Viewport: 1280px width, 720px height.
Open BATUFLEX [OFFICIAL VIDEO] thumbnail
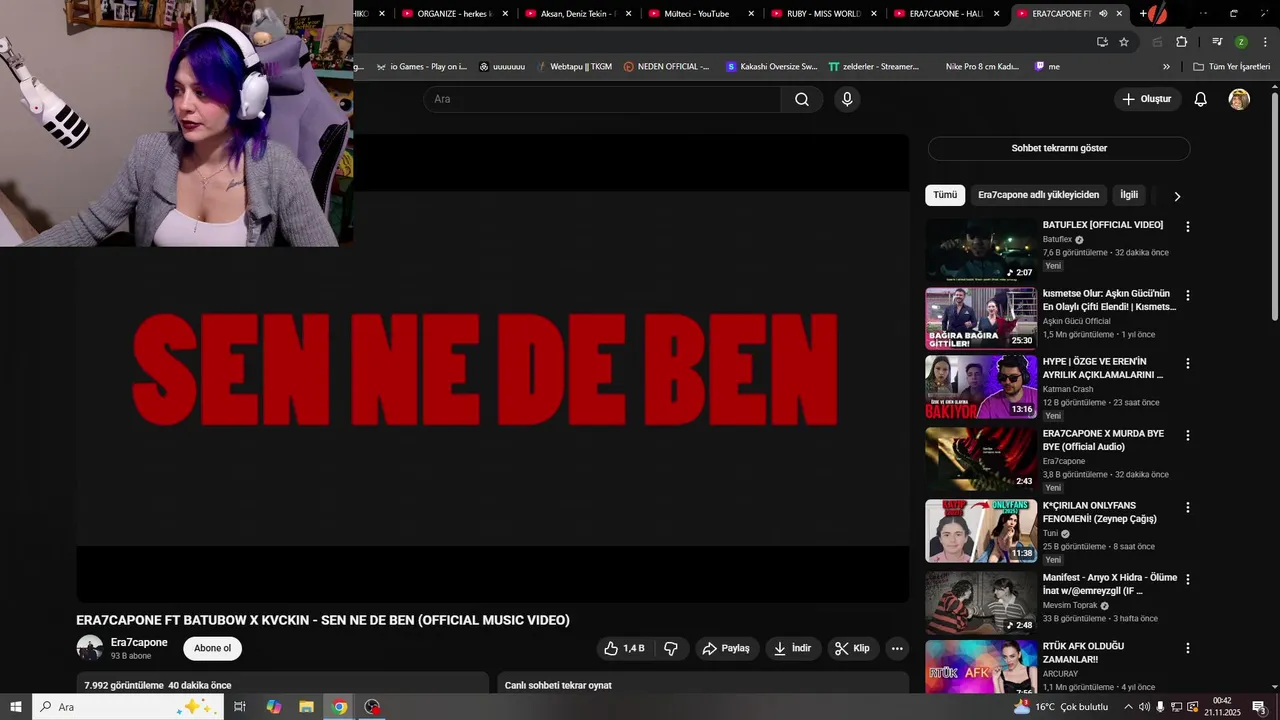click(981, 250)
